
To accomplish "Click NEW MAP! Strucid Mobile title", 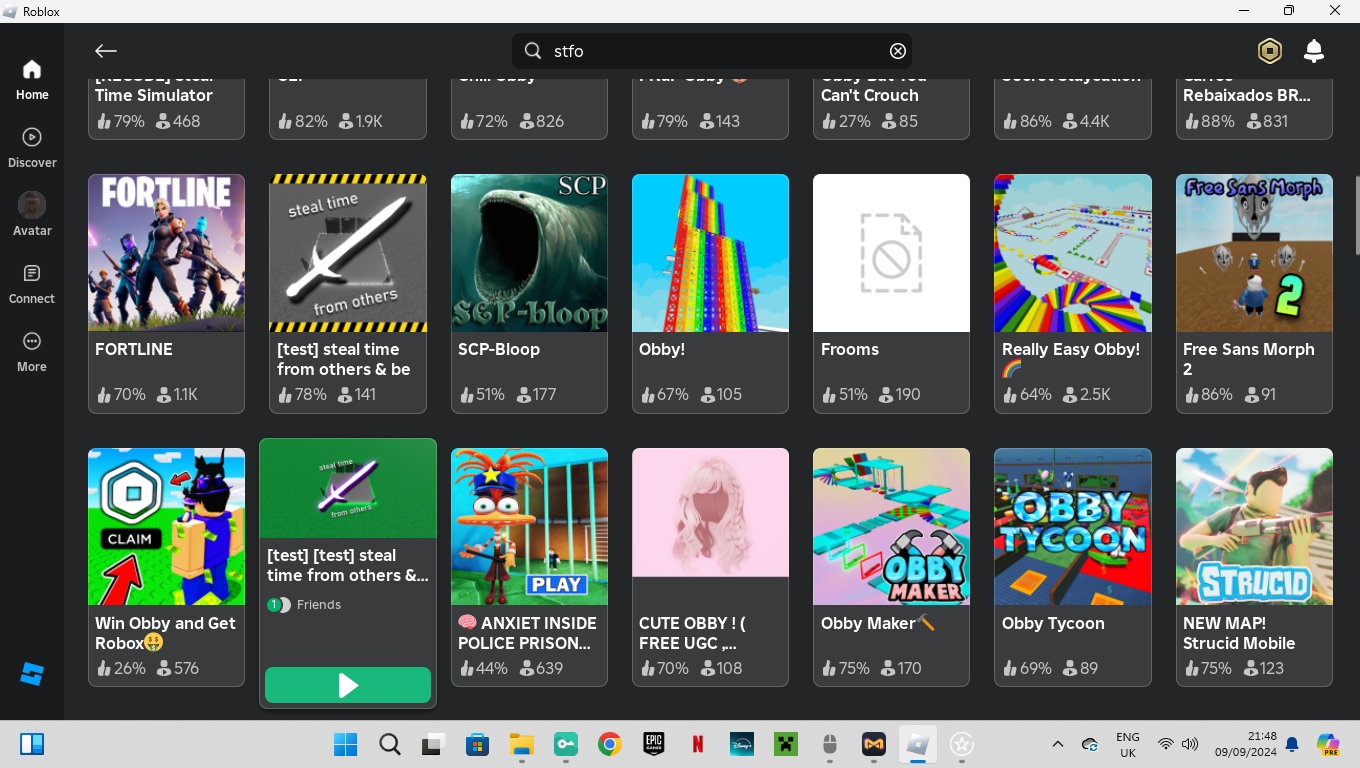I will pyautogui.click(x=1239, y=633).
